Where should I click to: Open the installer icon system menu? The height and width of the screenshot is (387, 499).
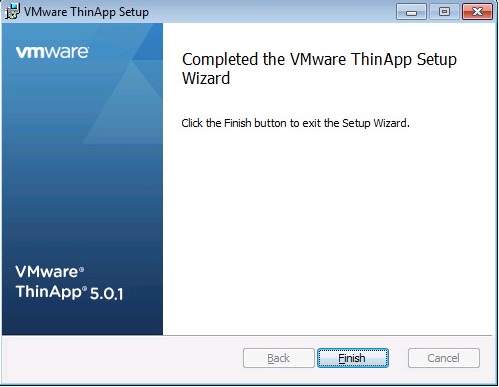click(12, 12)
